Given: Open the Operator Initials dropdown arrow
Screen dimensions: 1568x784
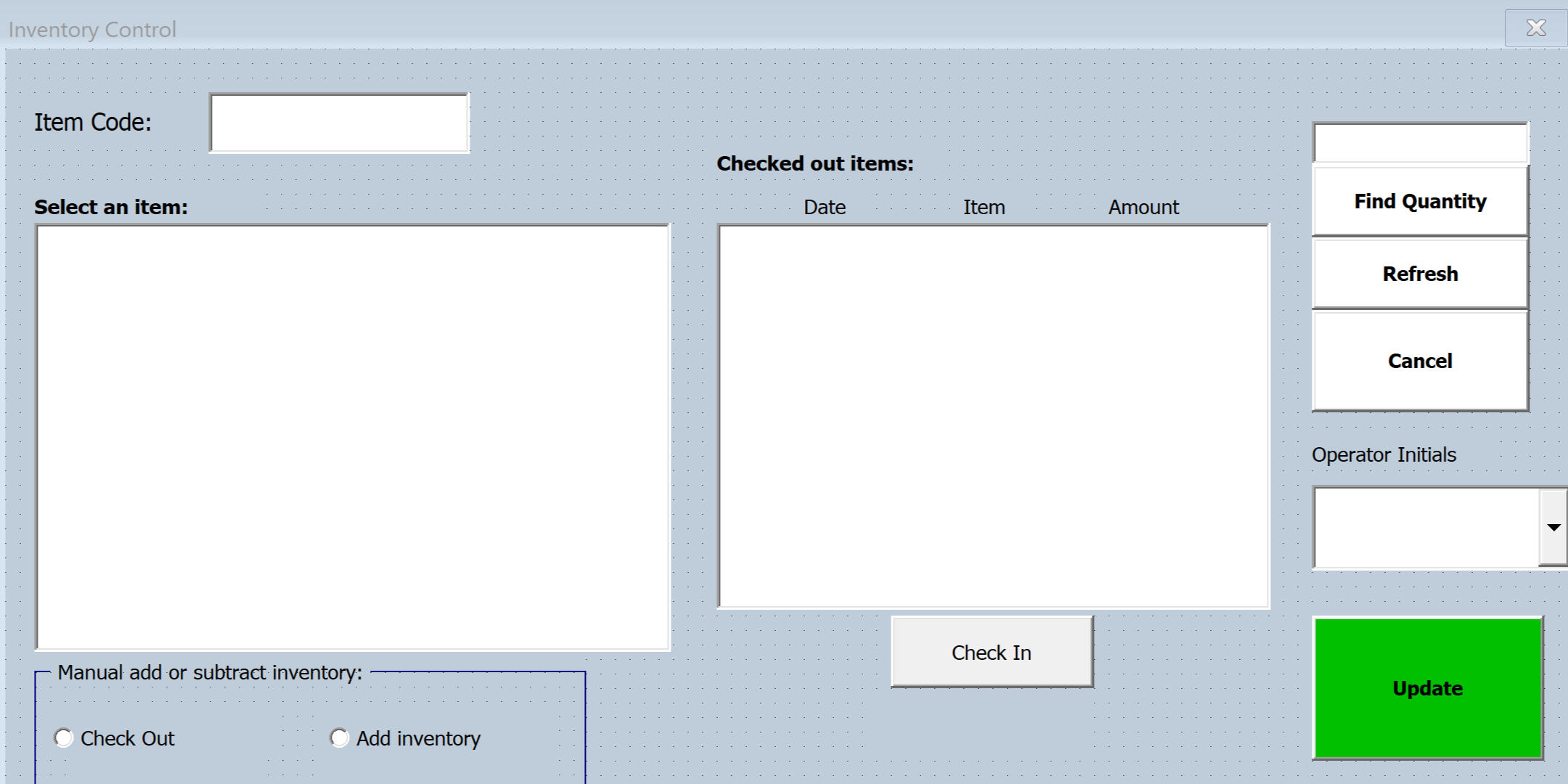Looking at the screenshot, I should [1553, 528].
